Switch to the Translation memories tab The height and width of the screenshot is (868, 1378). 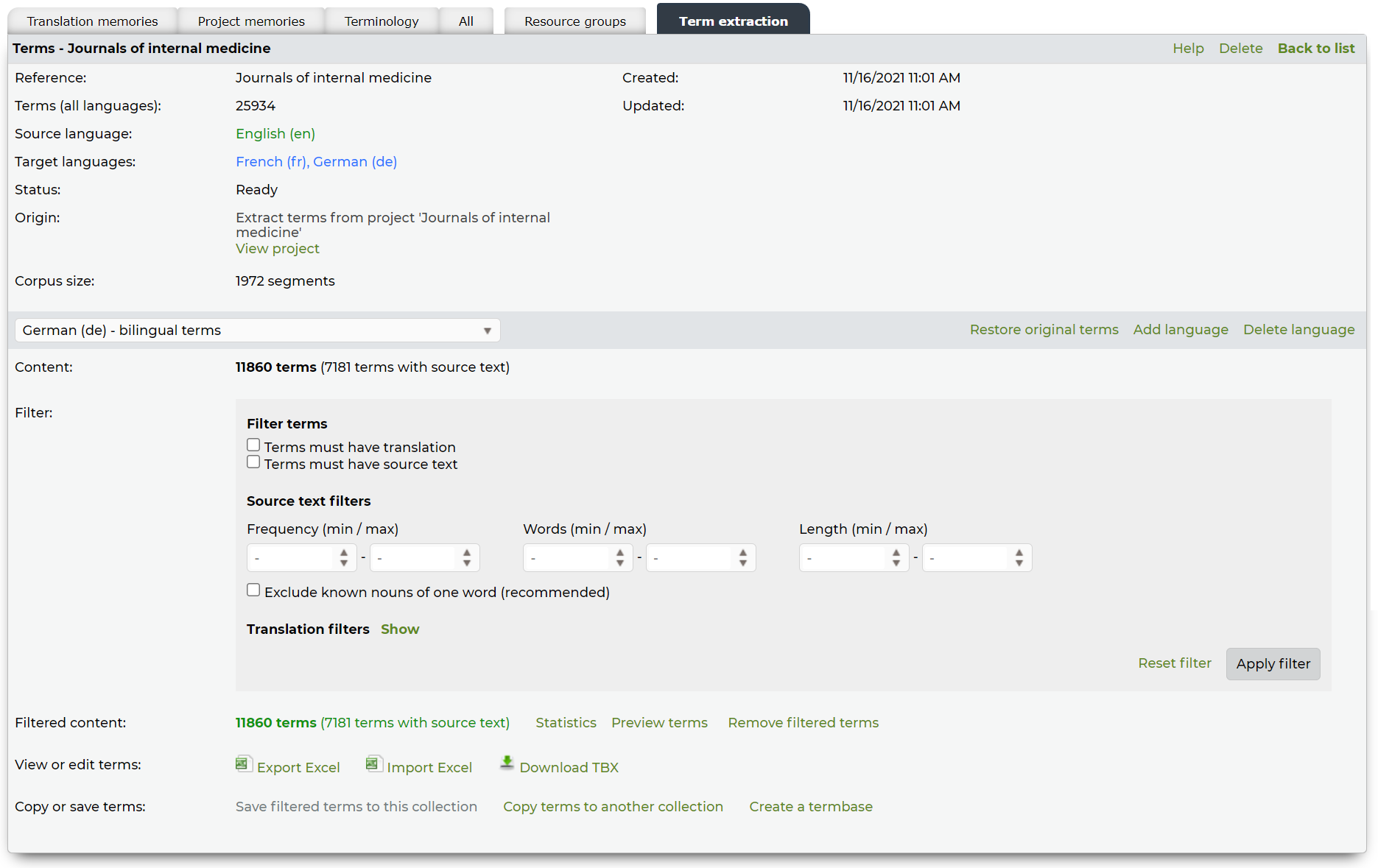[92, 21]
